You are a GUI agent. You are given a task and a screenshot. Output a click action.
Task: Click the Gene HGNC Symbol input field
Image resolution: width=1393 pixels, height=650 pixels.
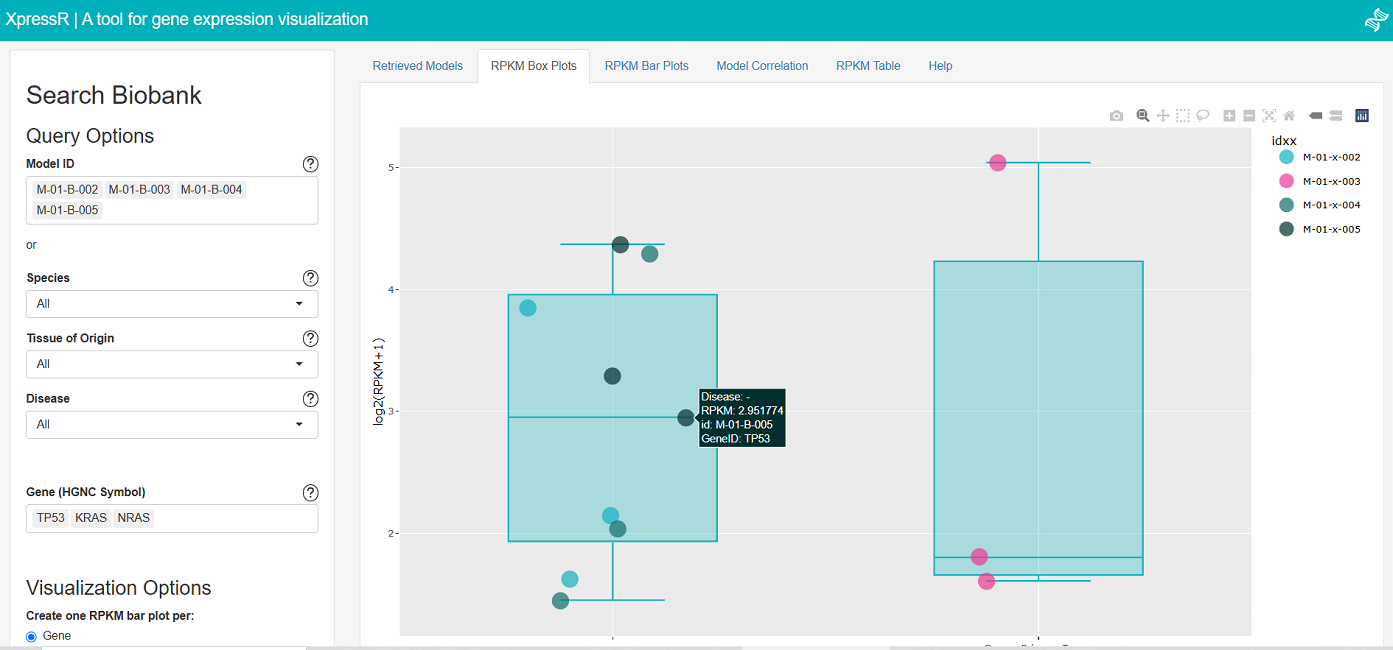(x=230, y=518)
